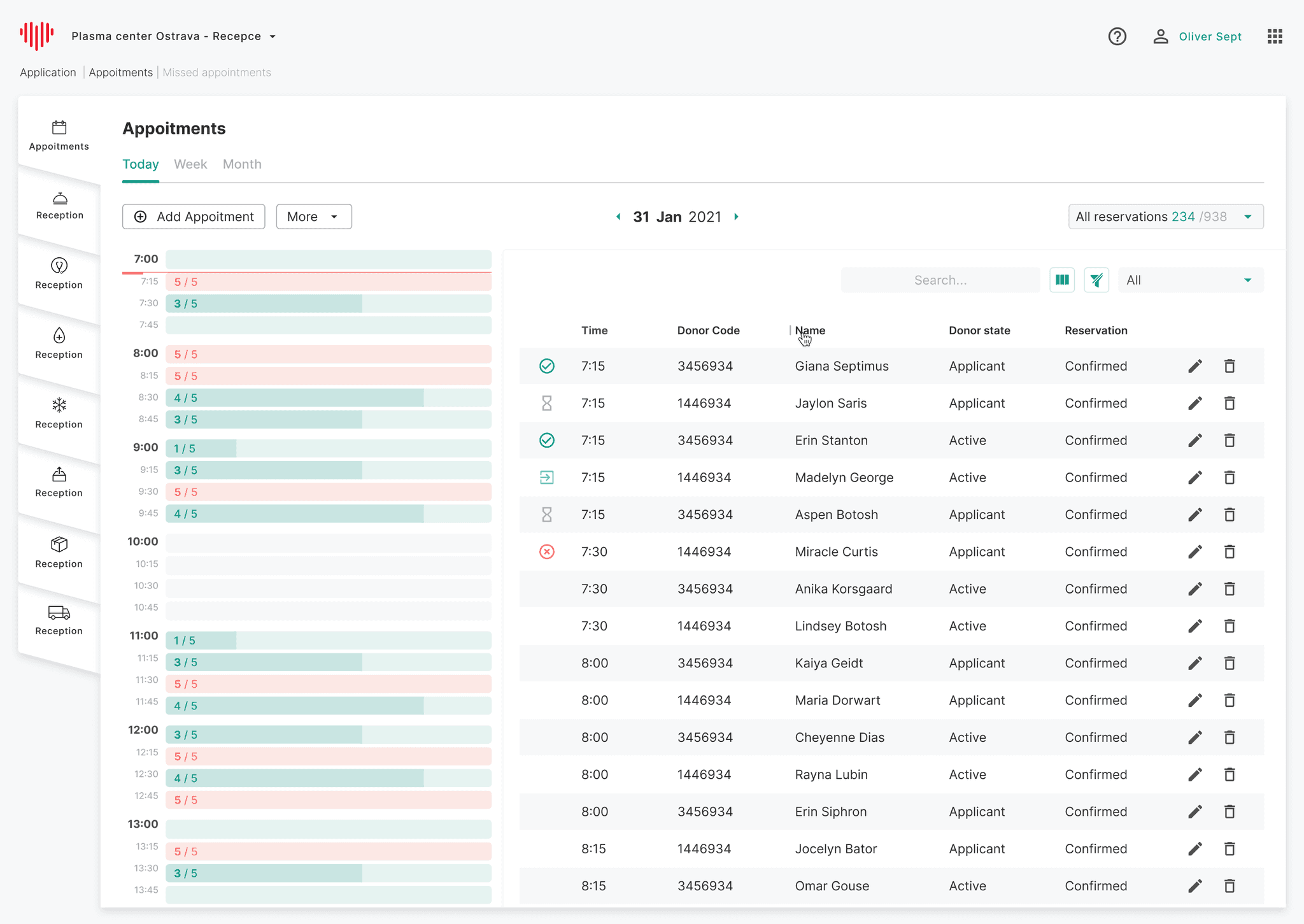Switch to the Month tab
1304x924 pixels.
[242, 164]
